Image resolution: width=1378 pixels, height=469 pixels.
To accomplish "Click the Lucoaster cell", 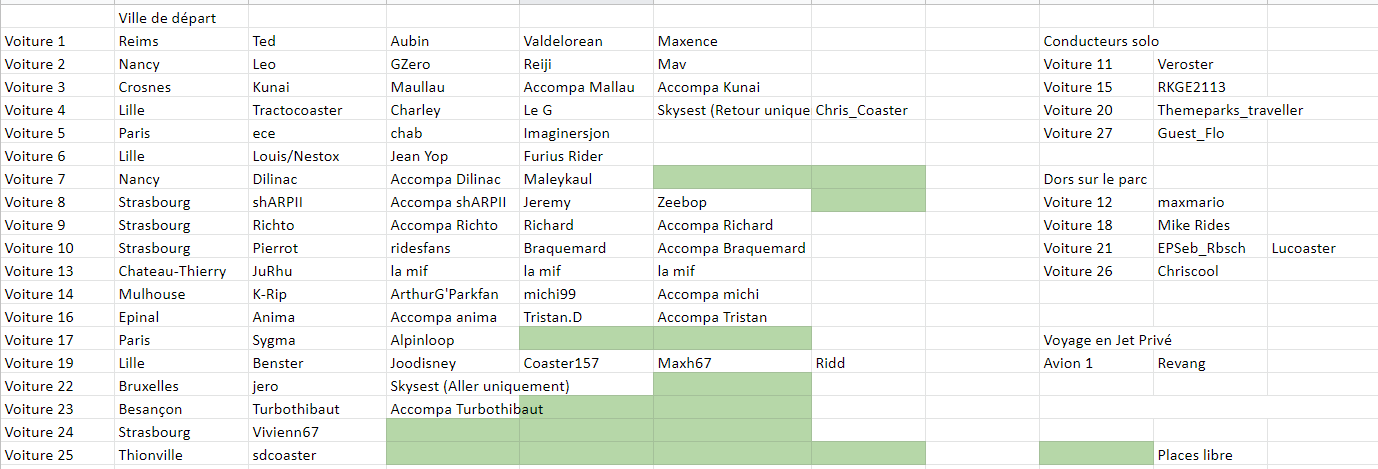I will [1303, 248].
